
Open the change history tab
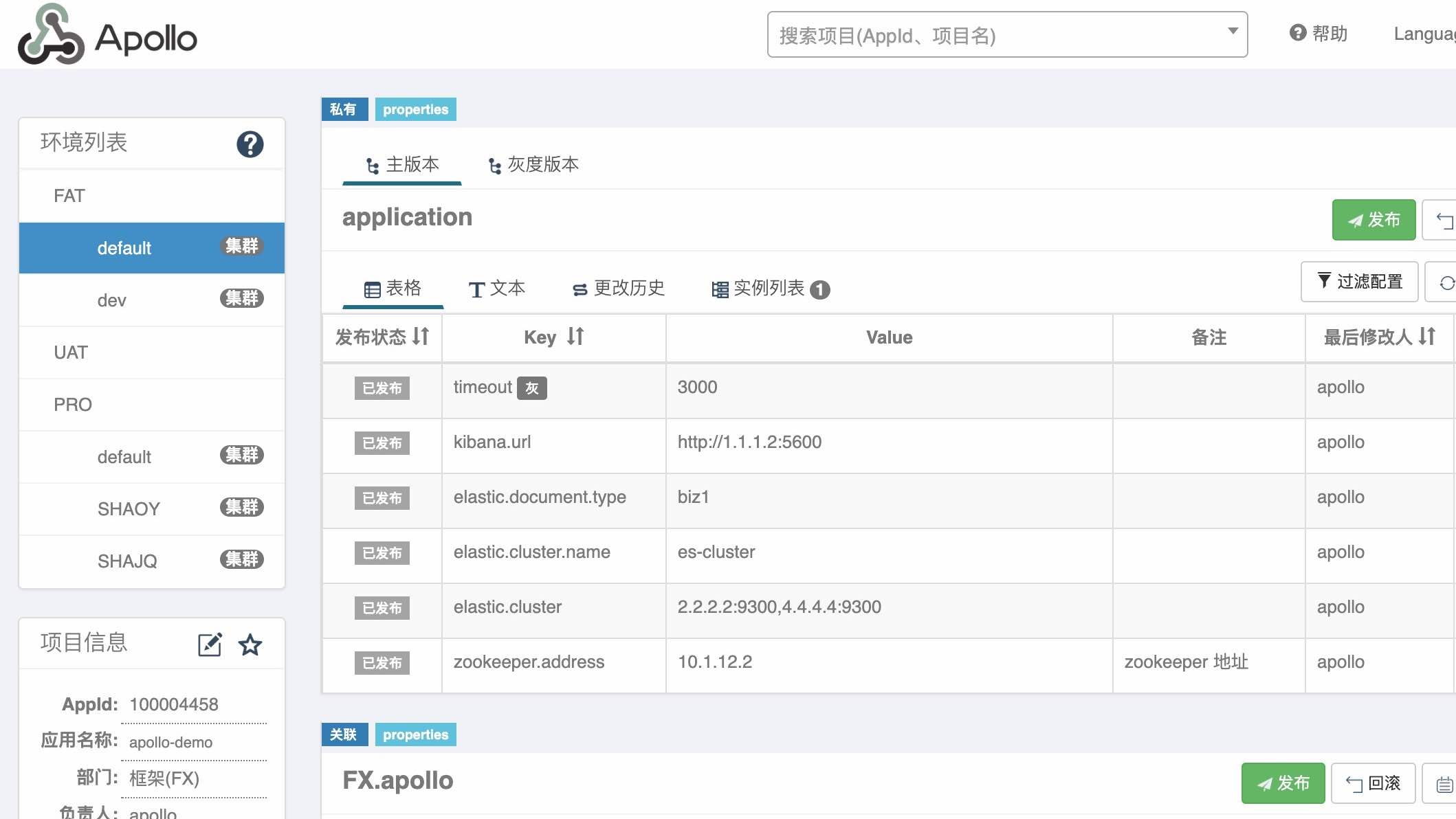pos(618,289)
